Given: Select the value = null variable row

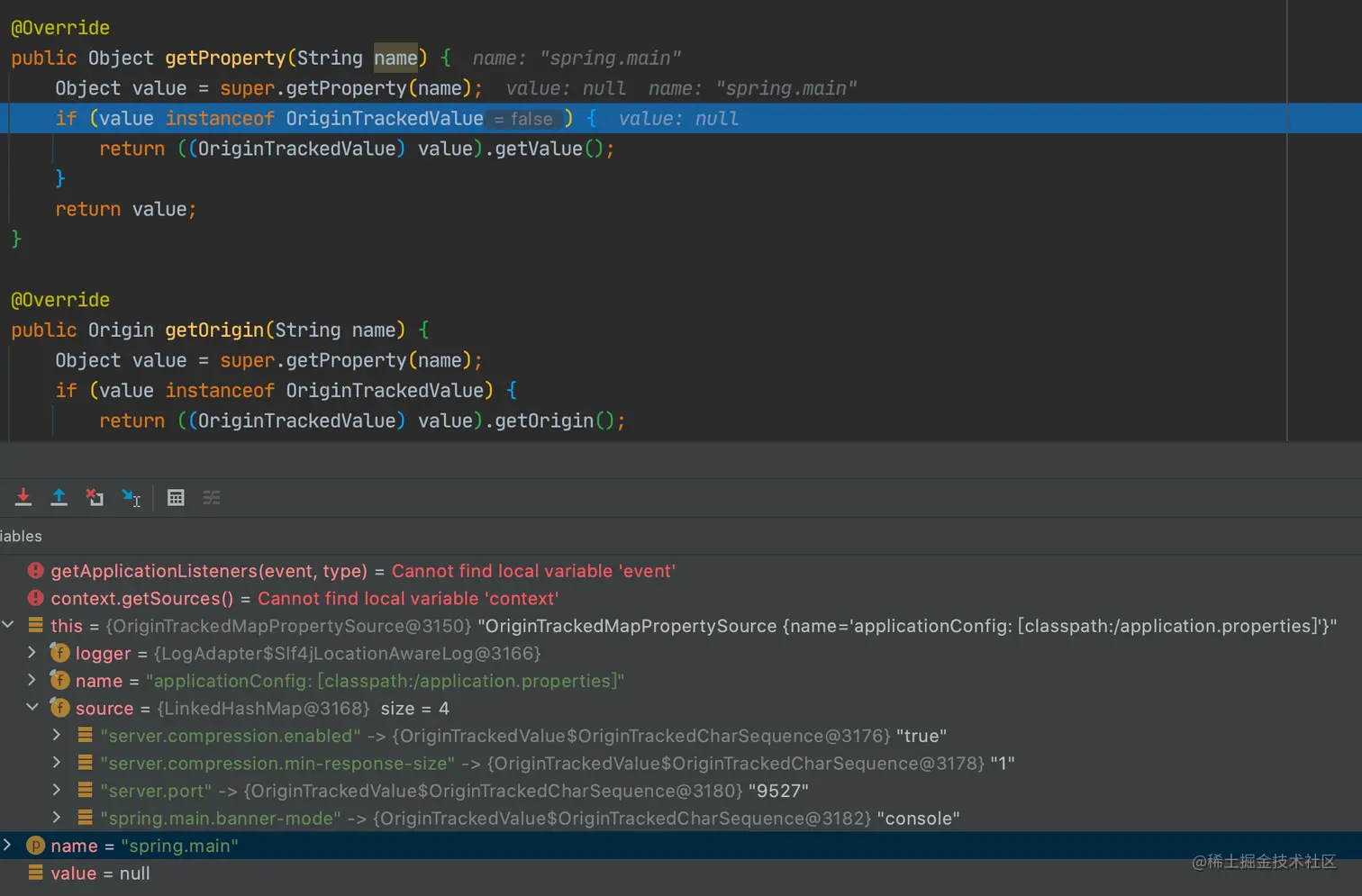Looking at the screenshot, I should (681, 873).
